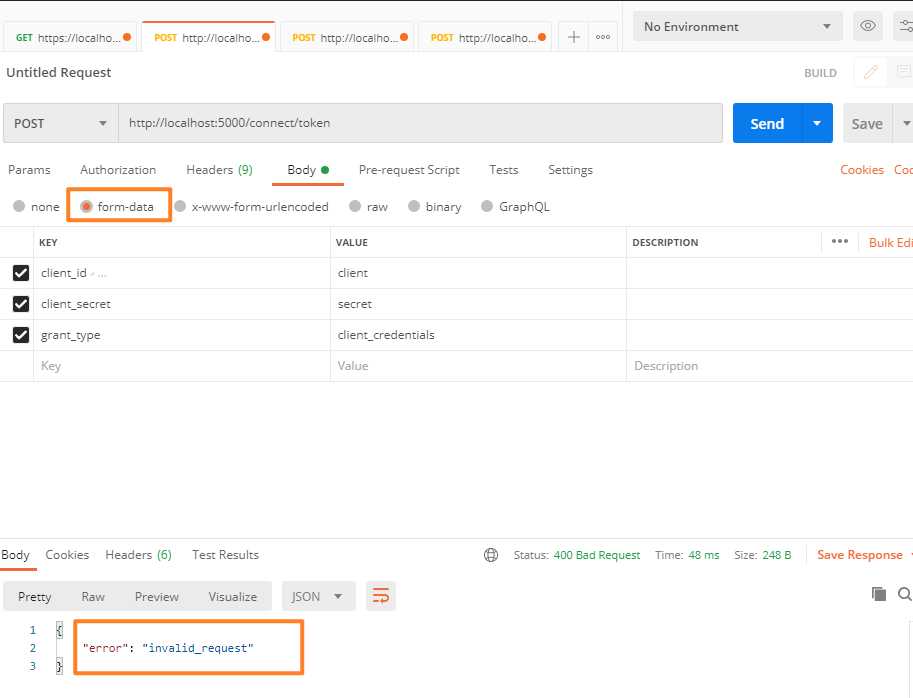Open the column options ellipsis near Bulk Edit
The image size is (913, 698).
point(840,242)
